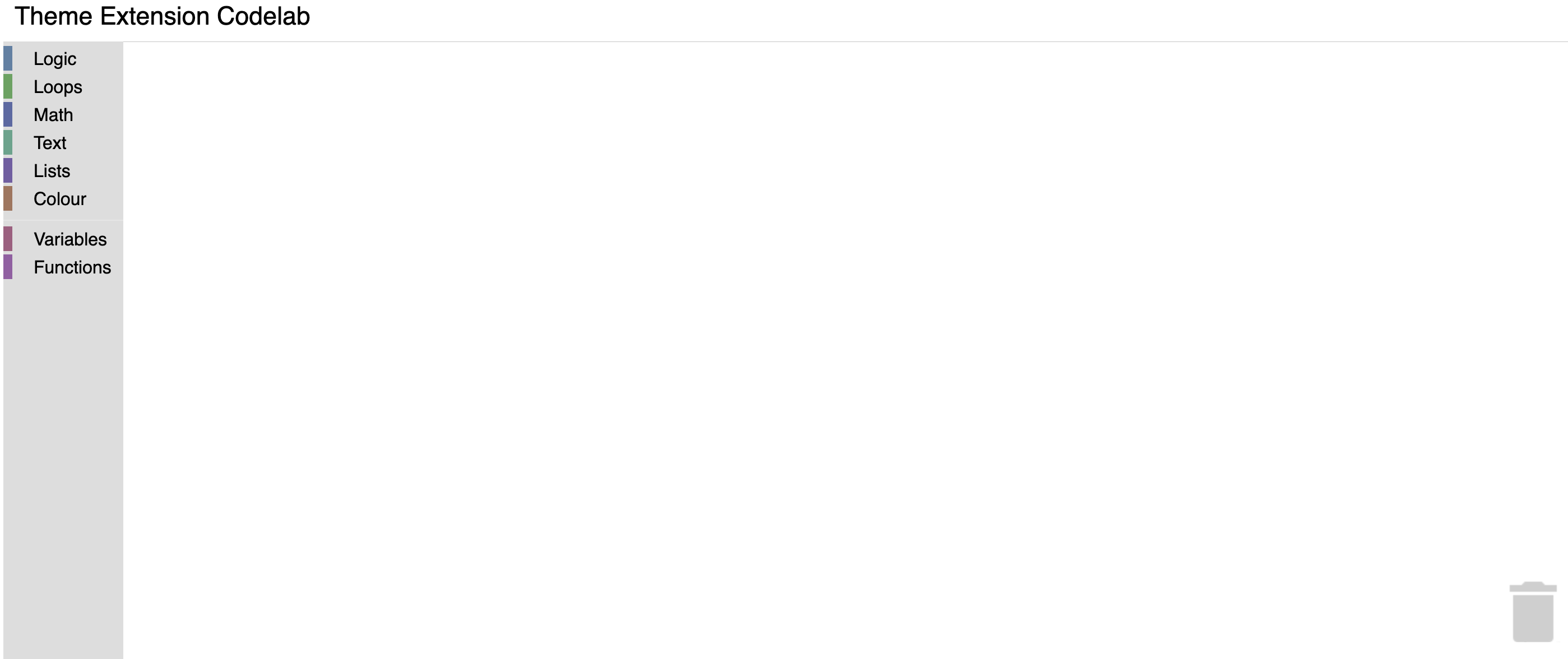Click the violet Functions colour bar
Image resolution: width=1568 pixels, height=659 pixels.
click(8, 267)
